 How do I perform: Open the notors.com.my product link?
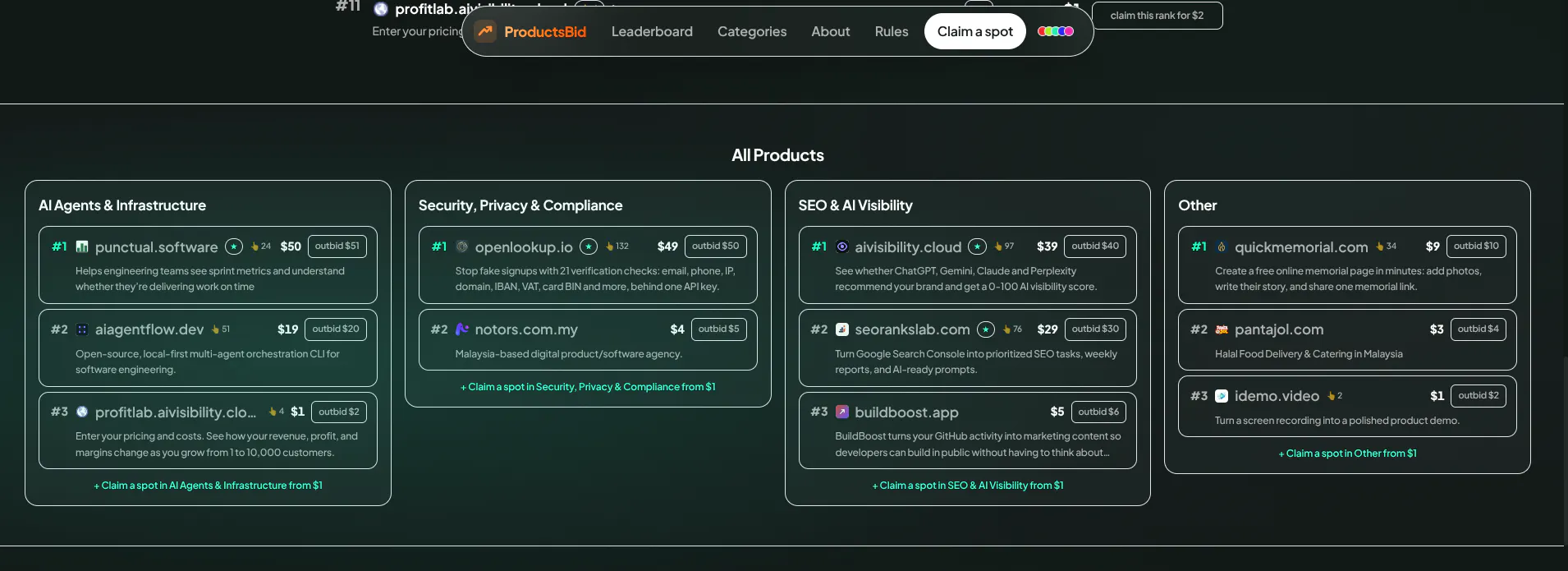pyautogui.click(x=526, y=329)
